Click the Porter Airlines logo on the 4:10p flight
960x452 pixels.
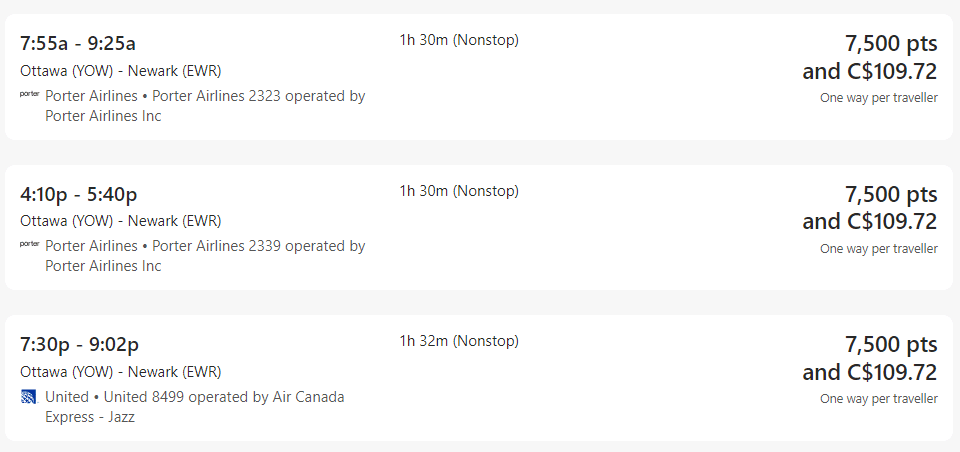(29, 245)
